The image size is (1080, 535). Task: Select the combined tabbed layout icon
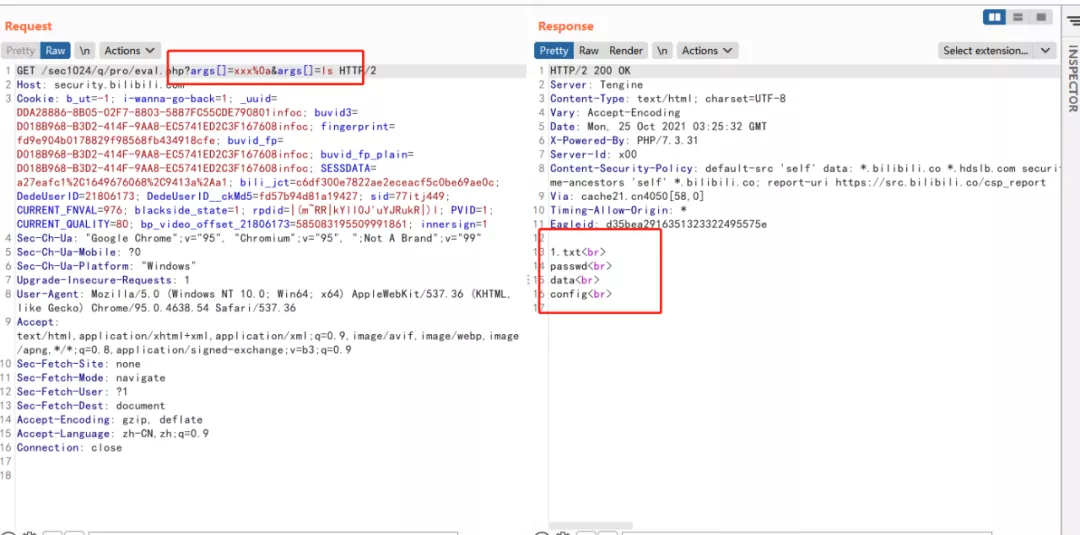click(x=1040, y=17)
